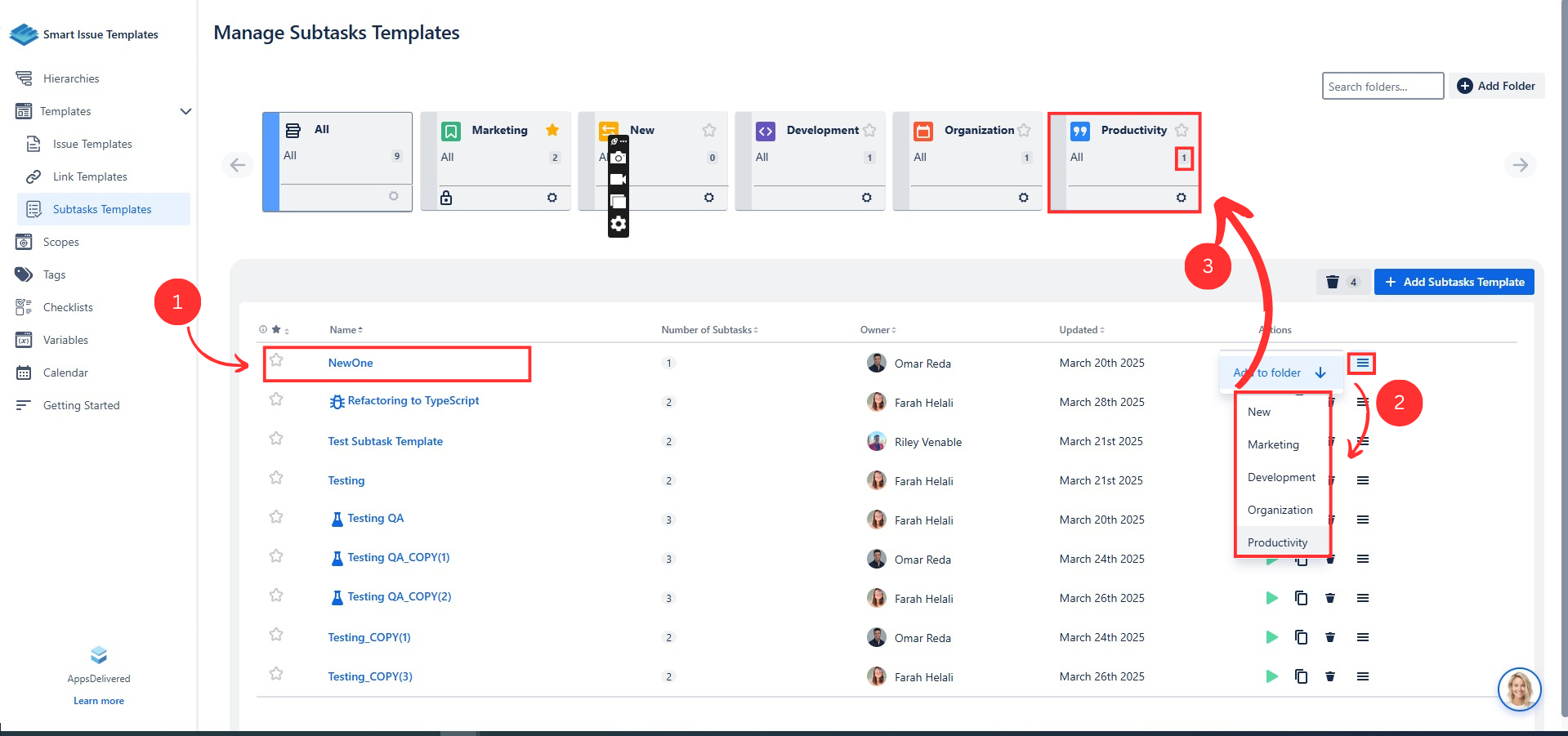Click Add Subtasks Template button
The height and width of the screenshot is (736, 1568).
1454,282
